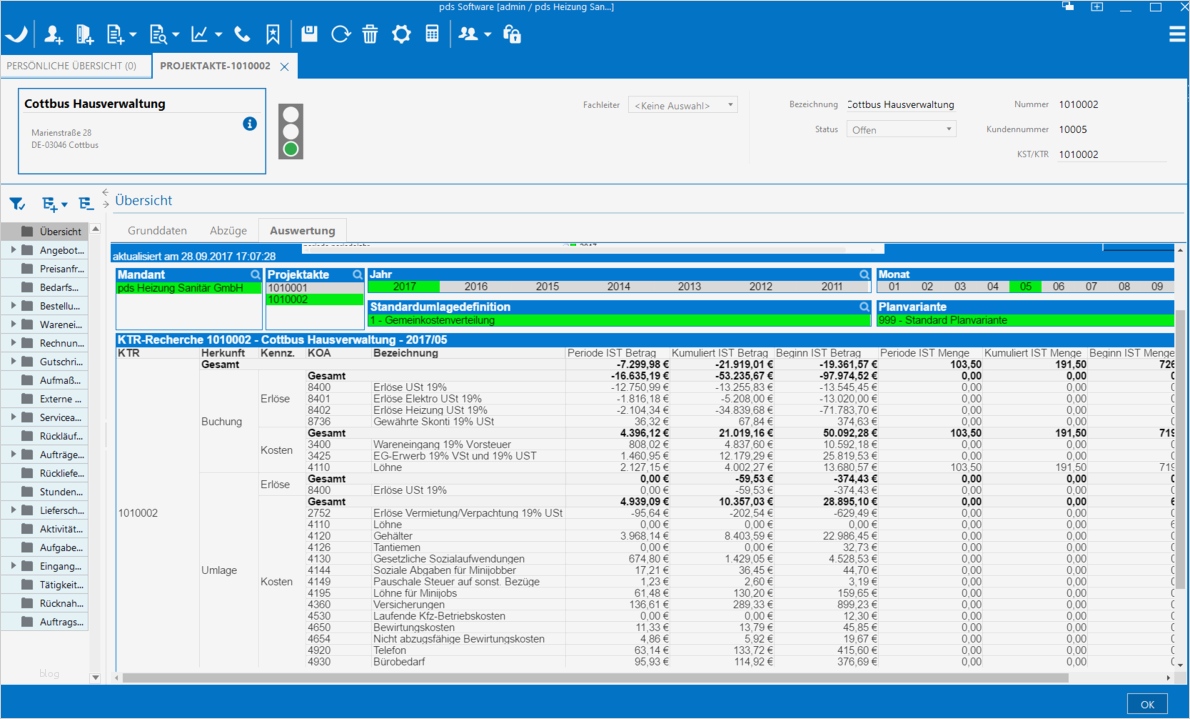Select year 2016 in Jahr filter

pos(476,287)
